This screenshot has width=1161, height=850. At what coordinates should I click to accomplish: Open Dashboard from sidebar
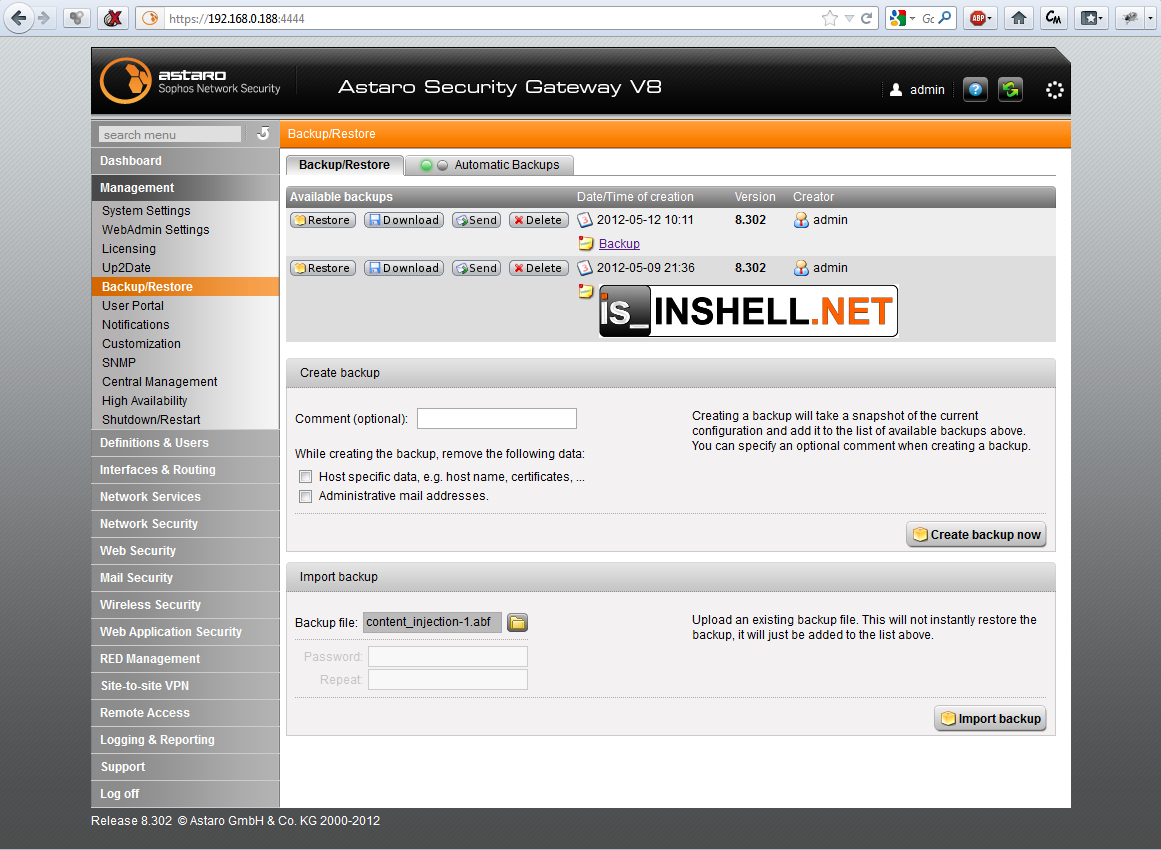185,161
